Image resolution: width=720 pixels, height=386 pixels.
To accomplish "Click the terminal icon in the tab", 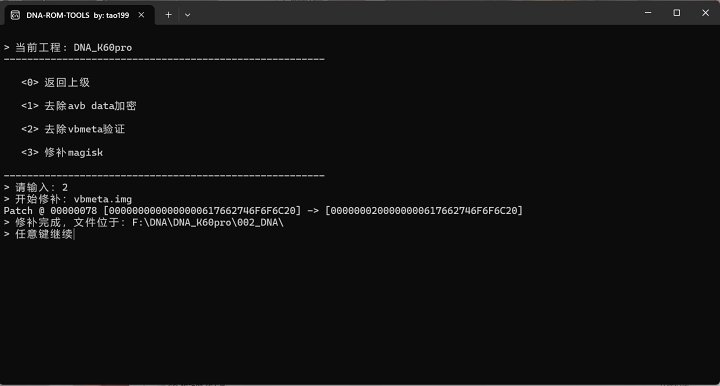I will tap(15, 15).
